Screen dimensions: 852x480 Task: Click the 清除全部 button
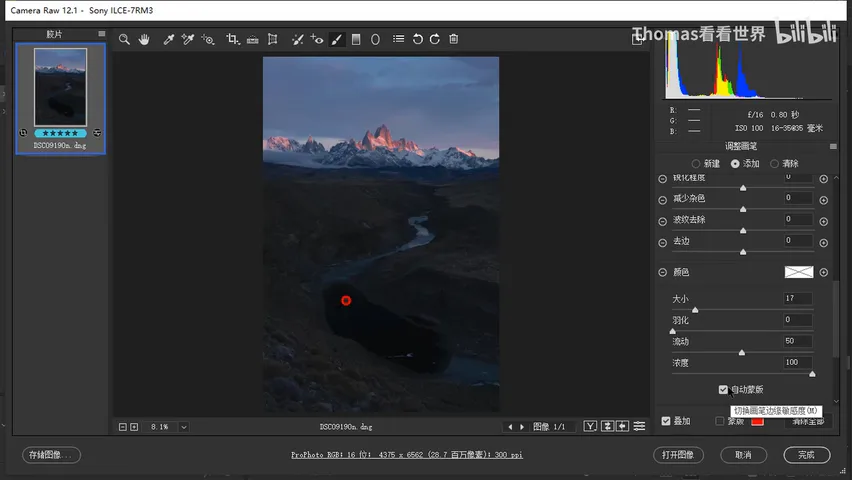pos(809,422)
